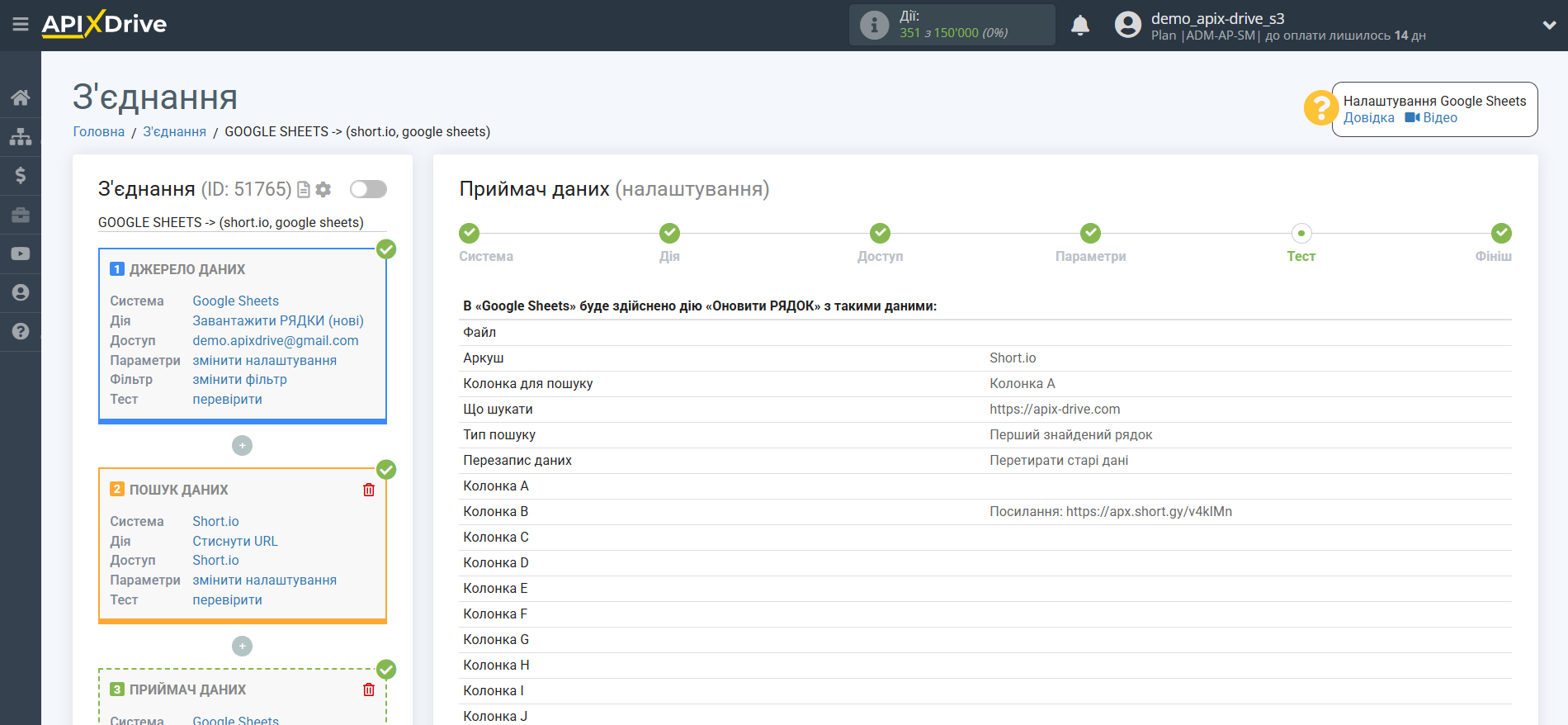Open the home icon in sidebar
The image size is (1568, 725).
coord(21,98)
